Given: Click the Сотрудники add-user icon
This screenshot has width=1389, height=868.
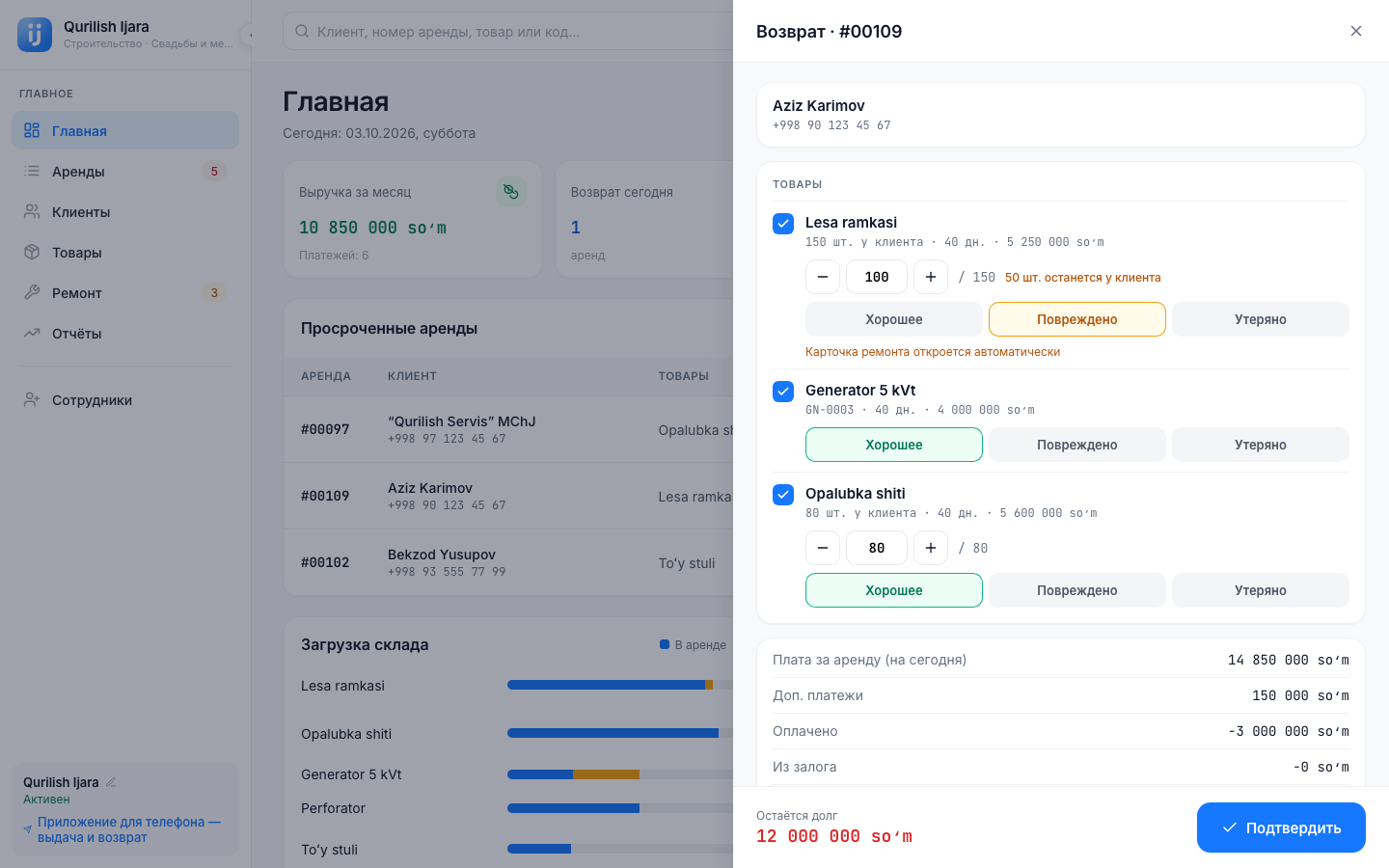Looking at the screenshot, I should [32, 399].
